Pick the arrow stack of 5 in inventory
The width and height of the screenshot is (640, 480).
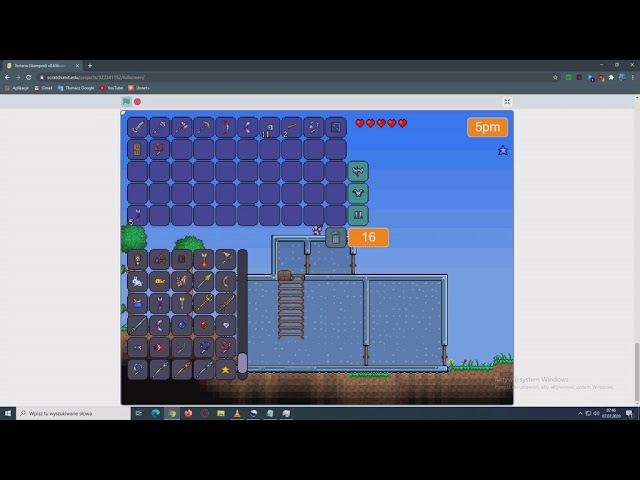(137, 216)
